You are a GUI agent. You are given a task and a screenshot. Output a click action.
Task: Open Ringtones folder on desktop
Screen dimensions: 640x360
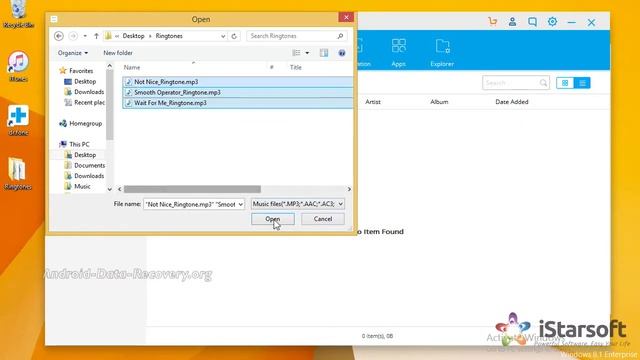point(18,174)
